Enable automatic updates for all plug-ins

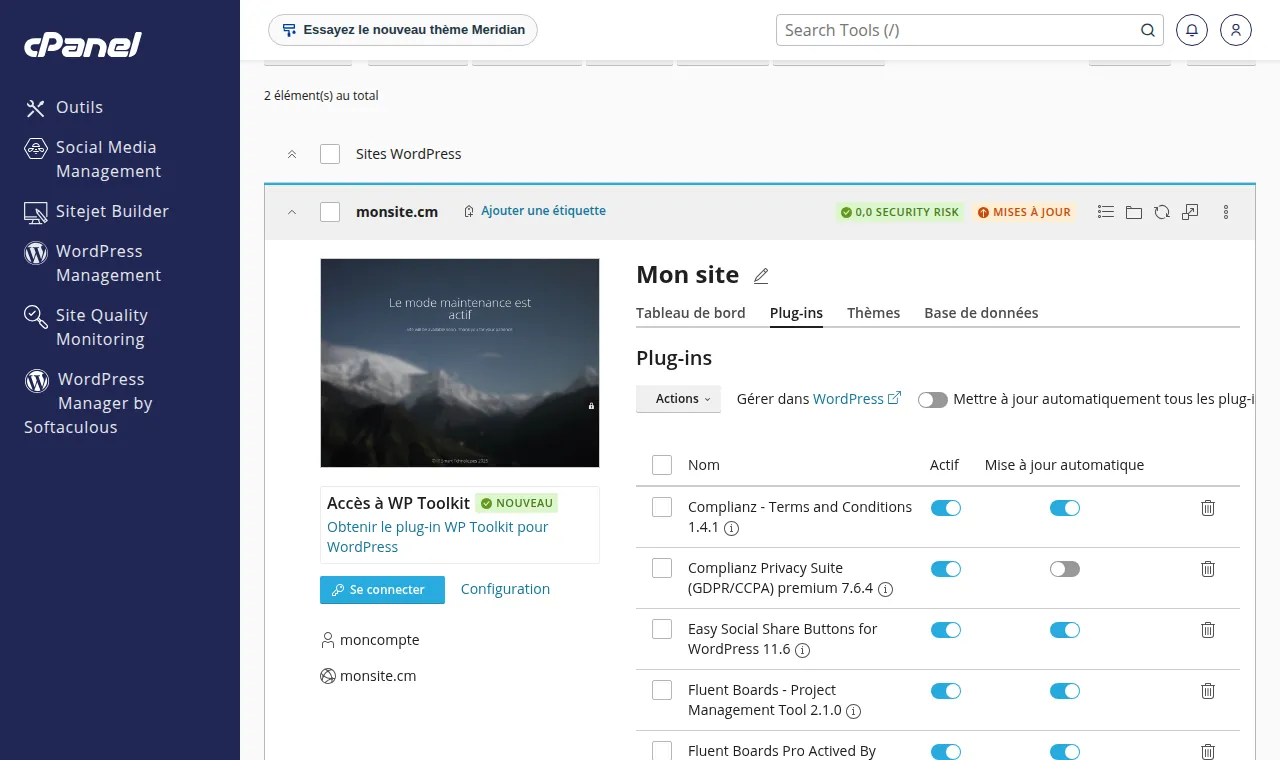pyautogui.click(x=933, y=400)
